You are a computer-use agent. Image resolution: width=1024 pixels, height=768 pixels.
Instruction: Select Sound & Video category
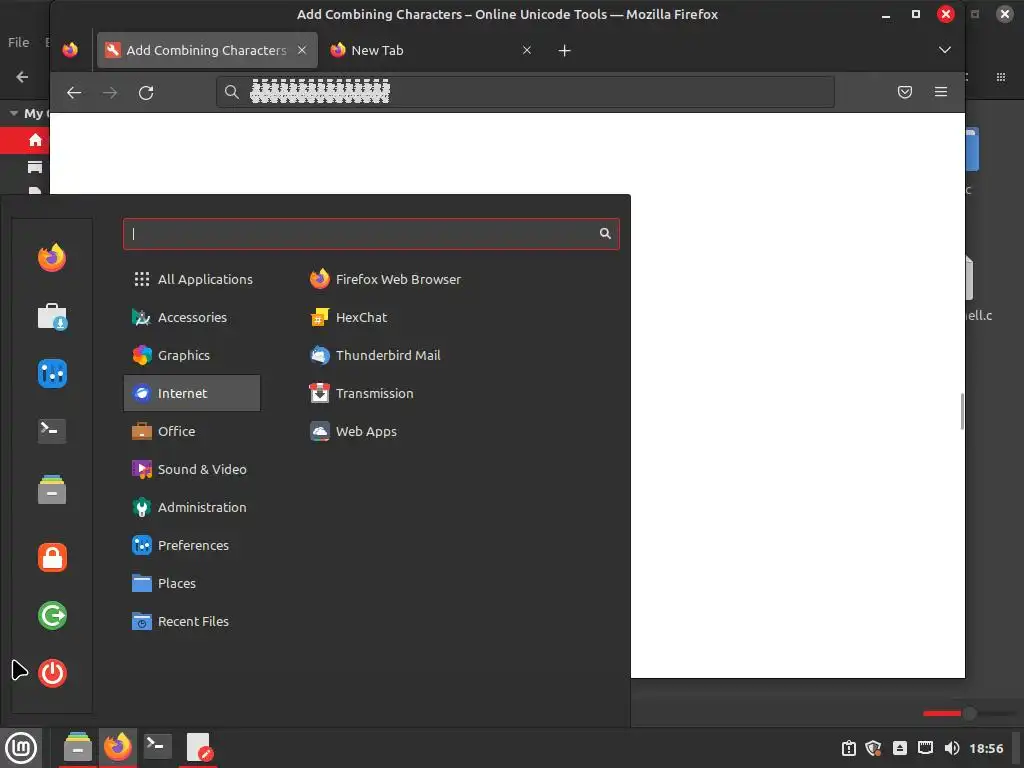[192, 469]
